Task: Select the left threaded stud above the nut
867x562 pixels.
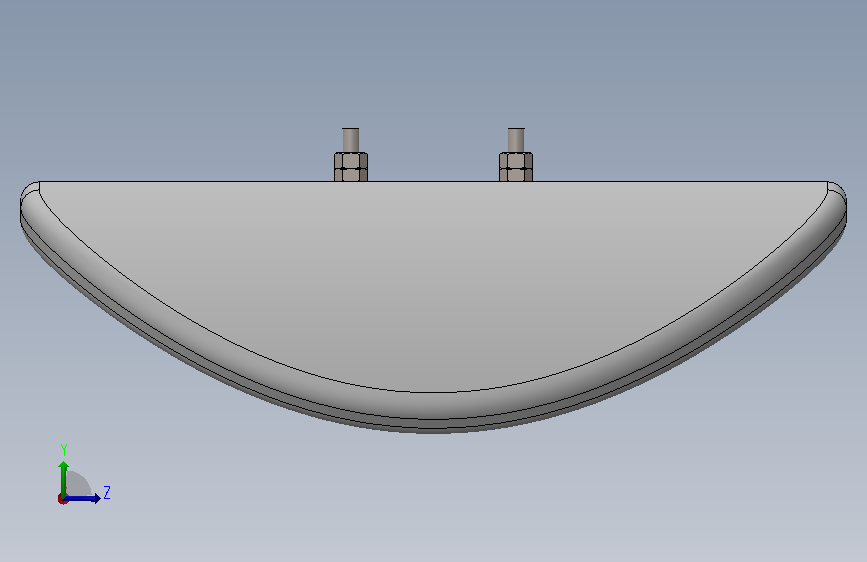Action: pos(351,140)
